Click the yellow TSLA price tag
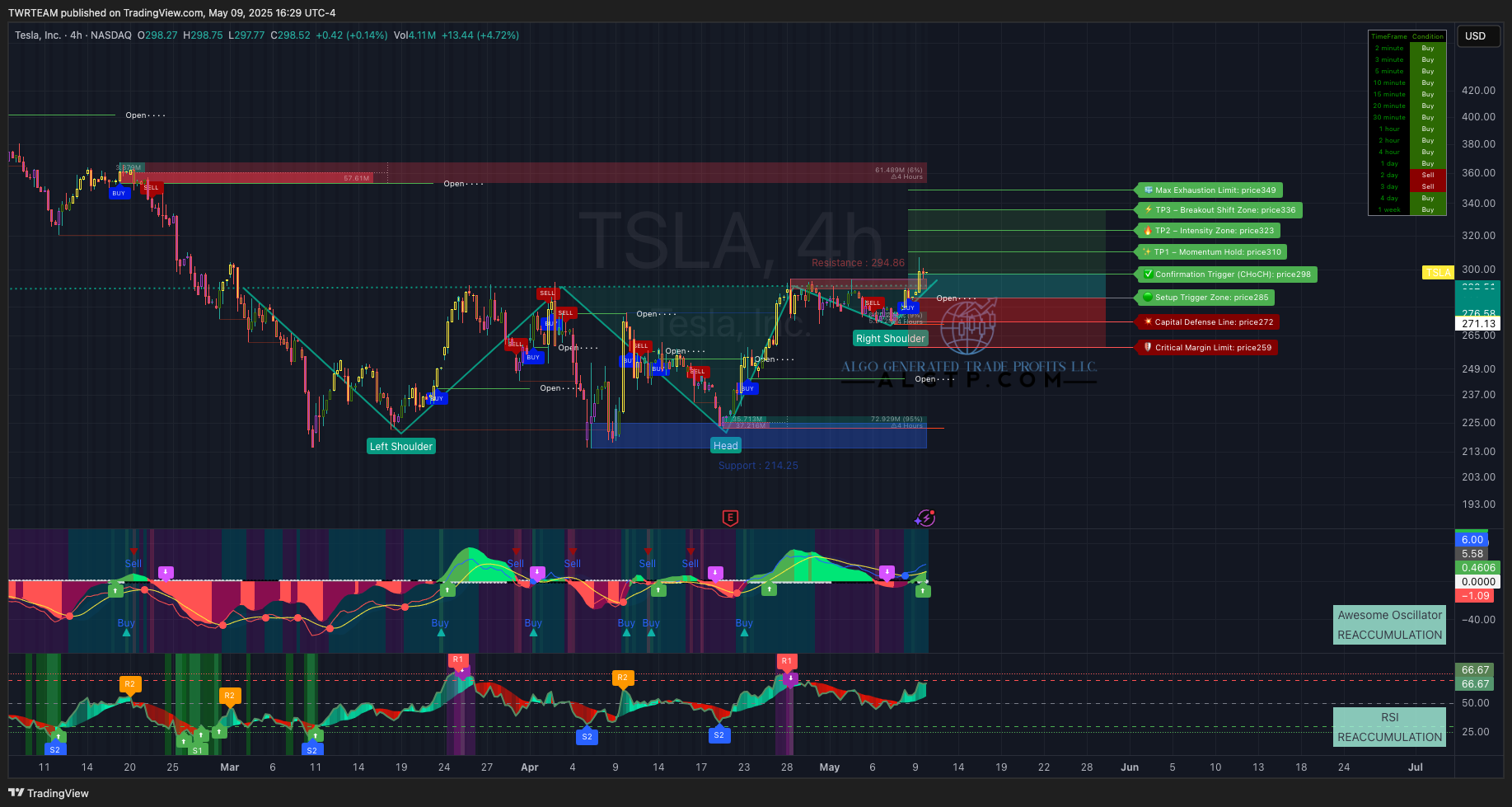Viewport: 1512px width, 807px height. [1439, 272]
